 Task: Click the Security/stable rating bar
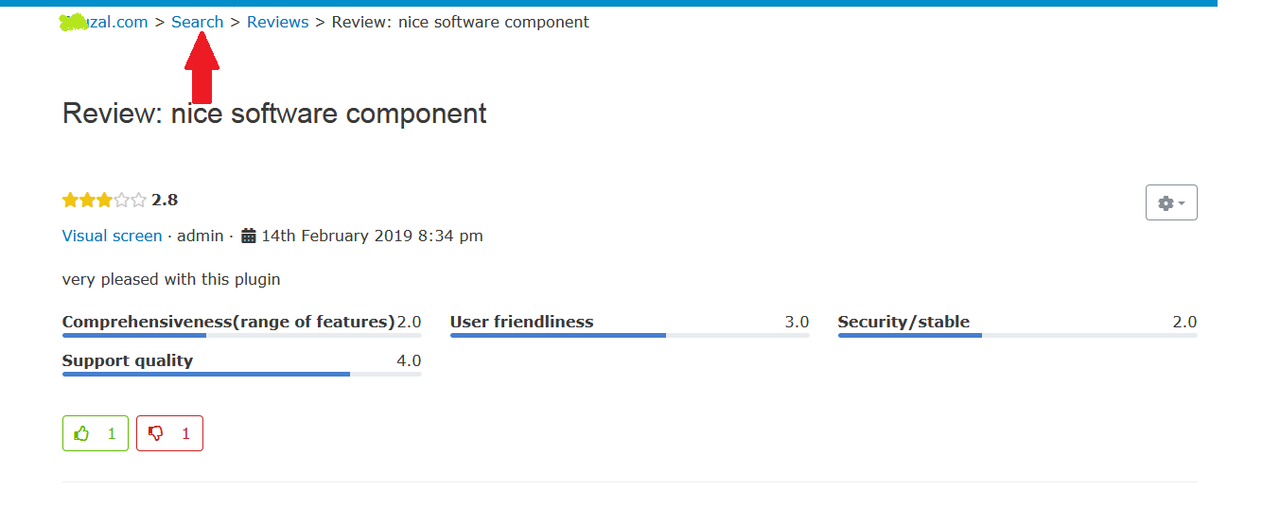coord(1018,335)
